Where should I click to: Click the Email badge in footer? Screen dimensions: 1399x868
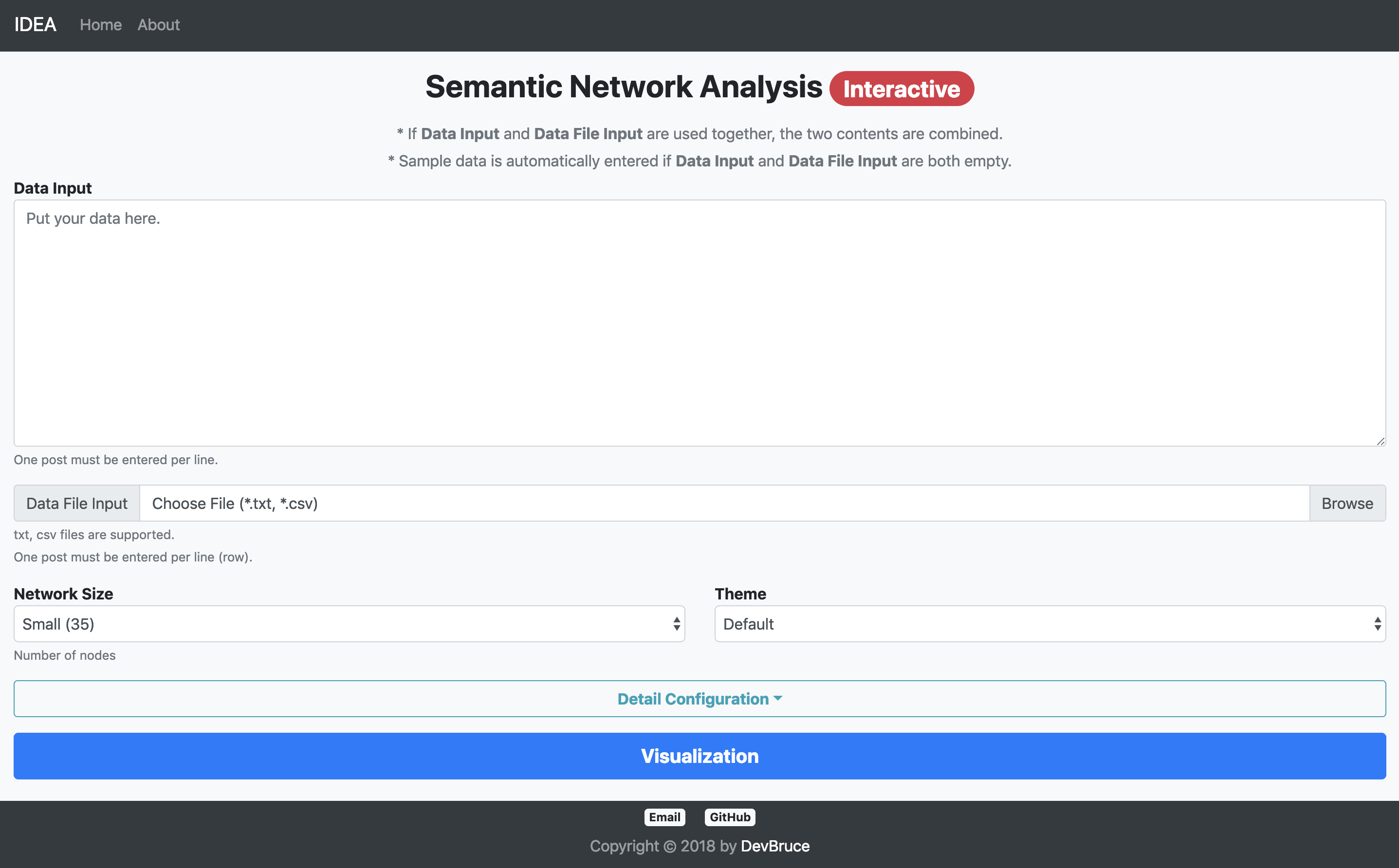coord(664,817)
